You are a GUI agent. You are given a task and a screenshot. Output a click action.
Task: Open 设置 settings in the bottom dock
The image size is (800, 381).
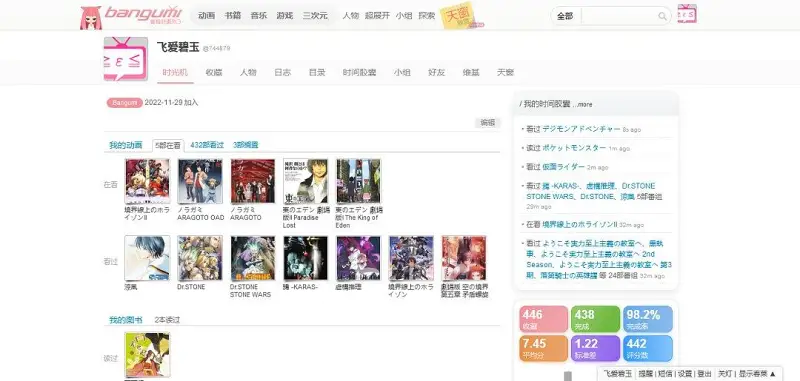point(685,374)
